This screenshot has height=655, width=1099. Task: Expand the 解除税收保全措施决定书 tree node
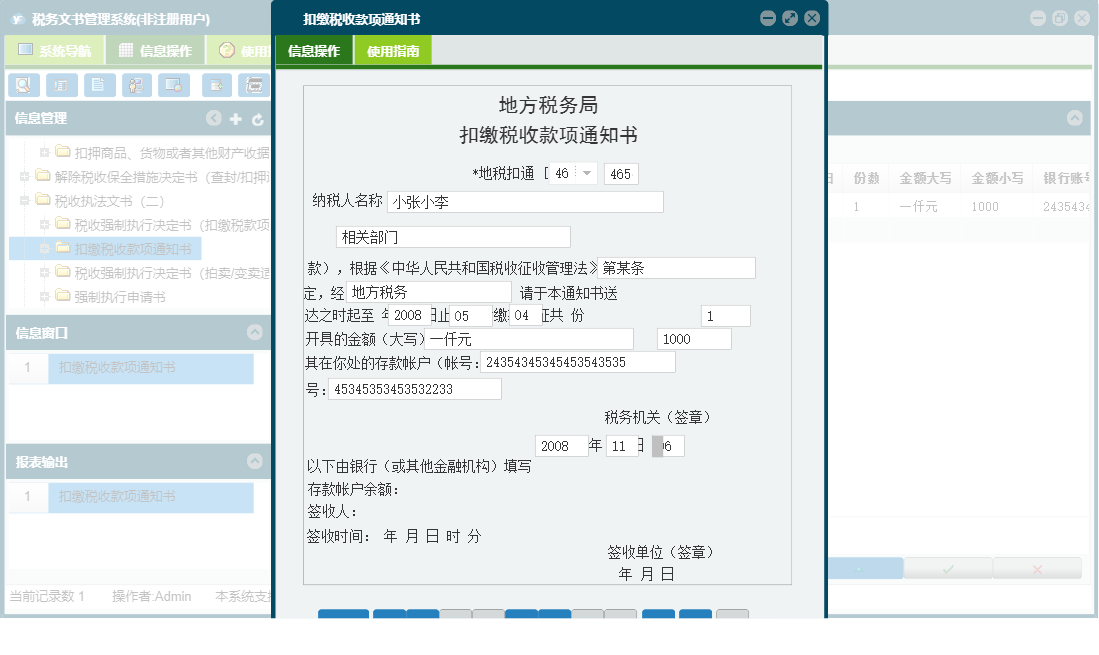24,177
